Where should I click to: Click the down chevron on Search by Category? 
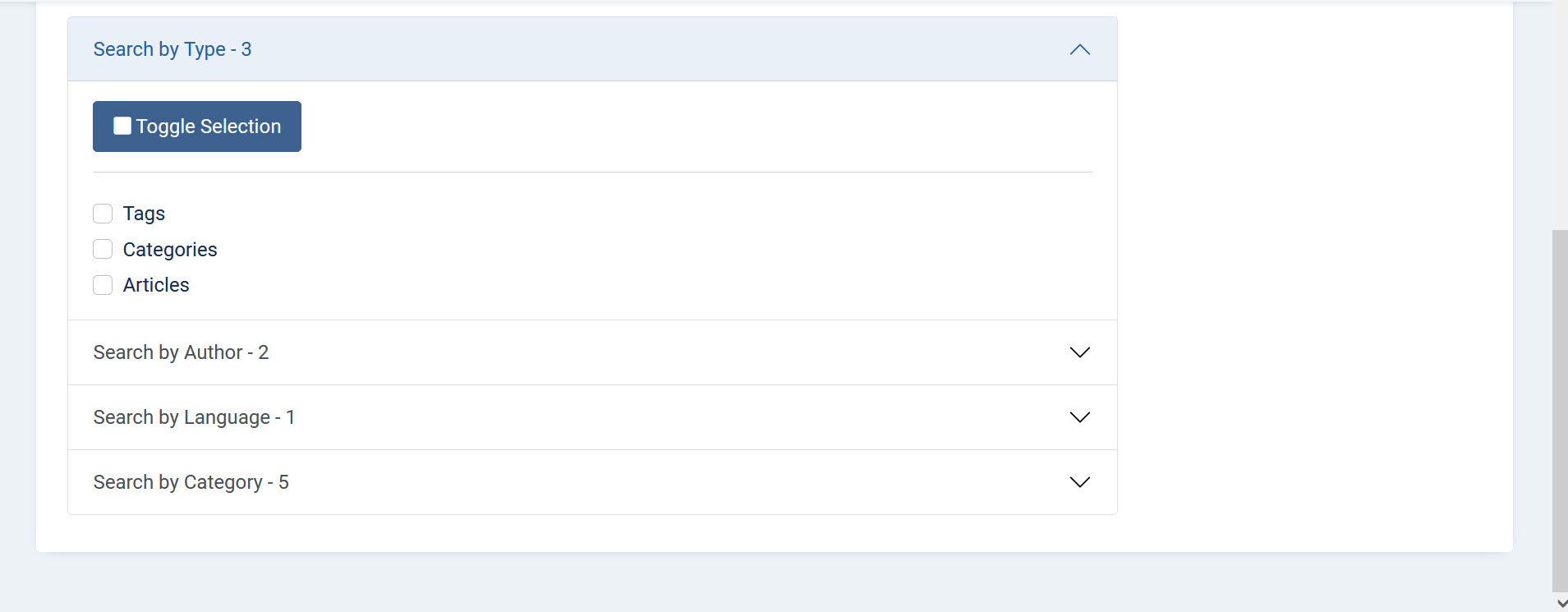pyautogui.click(x=1079, y=482)
